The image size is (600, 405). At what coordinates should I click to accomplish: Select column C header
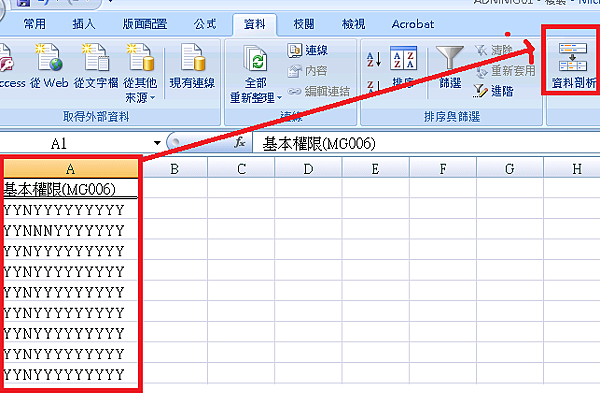(x=241, y=169)
